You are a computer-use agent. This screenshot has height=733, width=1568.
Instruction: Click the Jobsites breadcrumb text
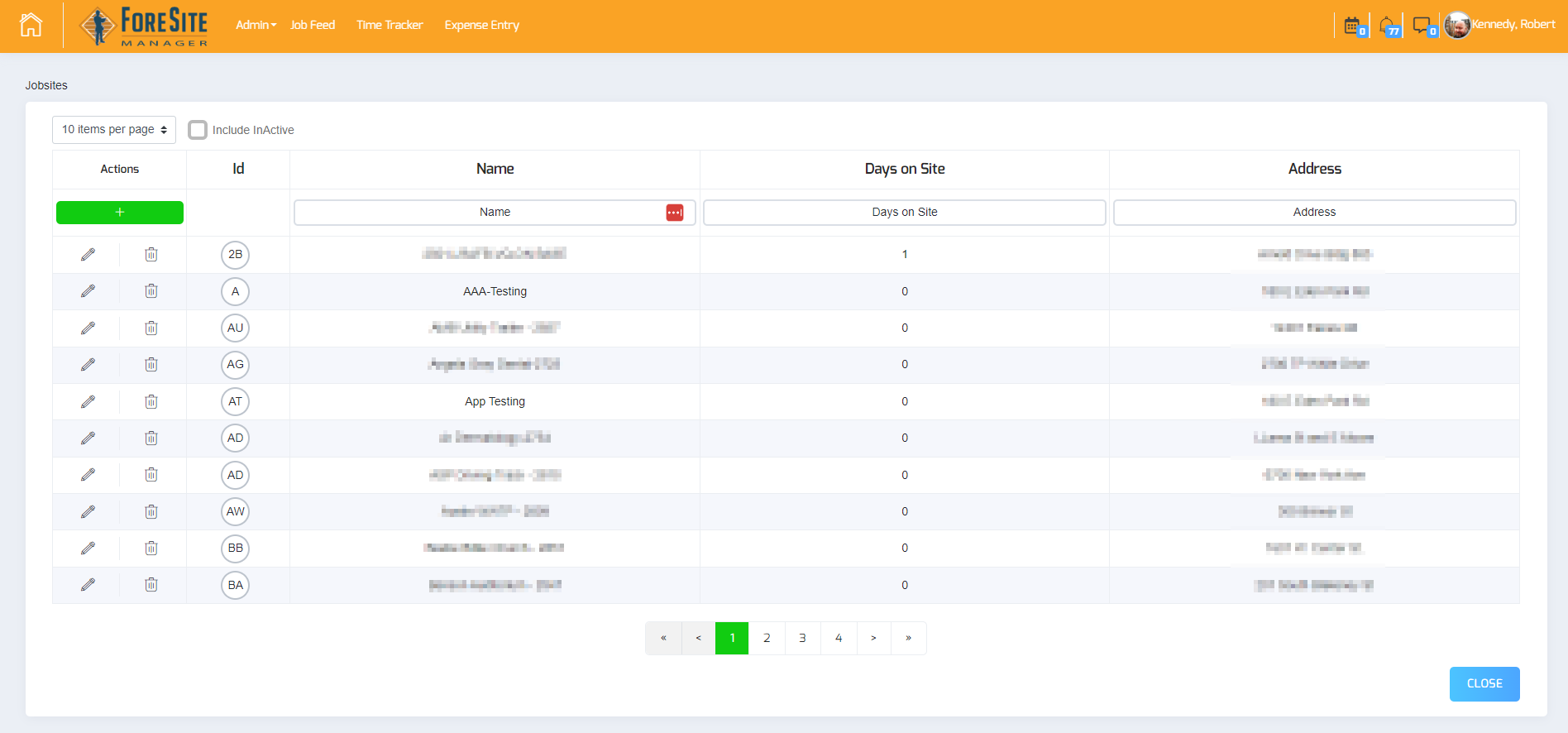coord(46,85)
